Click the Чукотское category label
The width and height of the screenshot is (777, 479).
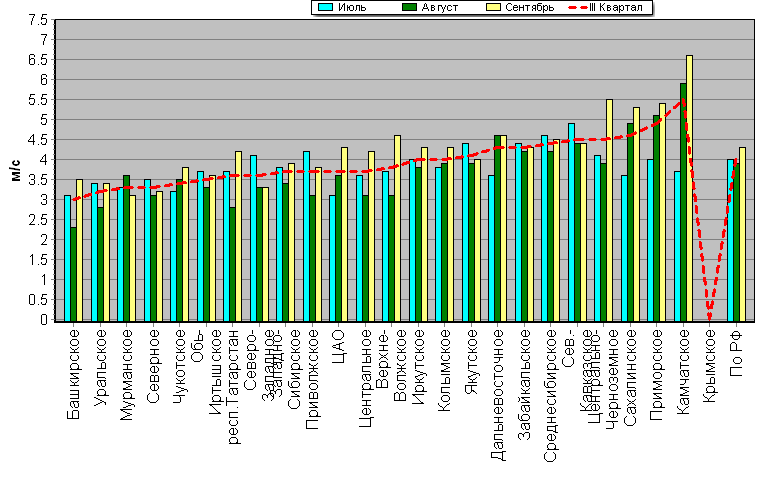point(180,367)
